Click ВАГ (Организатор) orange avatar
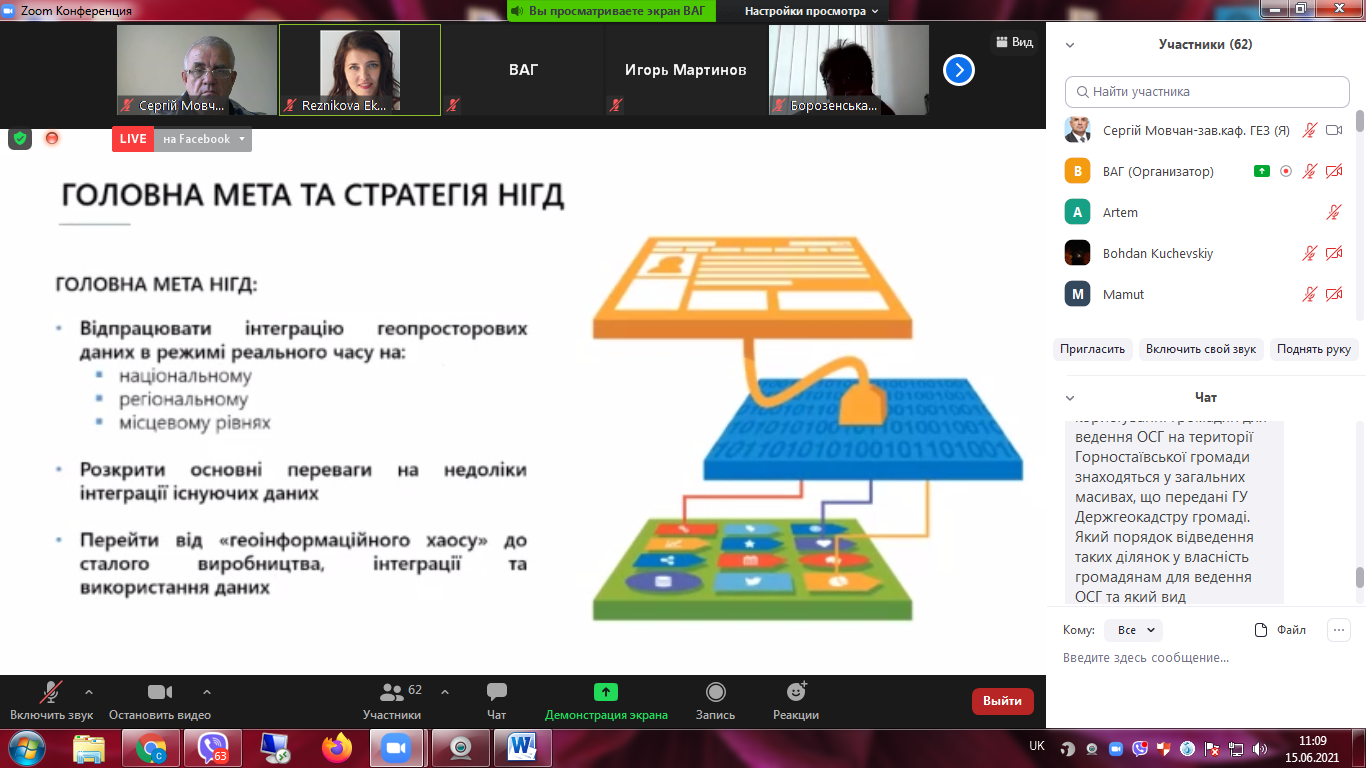This screenshot has width=1366, height=768. pos(1077,171)
